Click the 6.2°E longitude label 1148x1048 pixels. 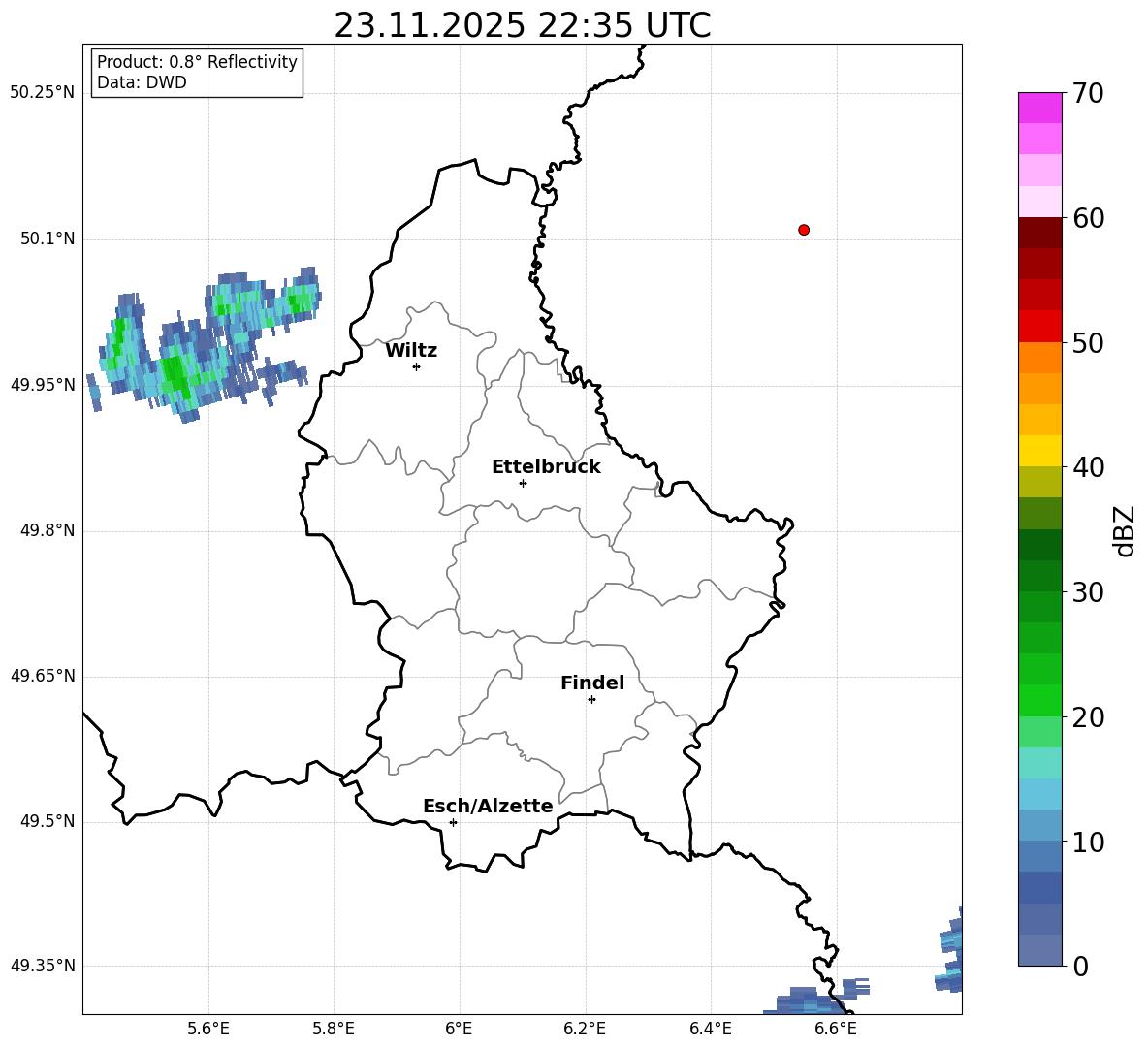point(585,1029)
